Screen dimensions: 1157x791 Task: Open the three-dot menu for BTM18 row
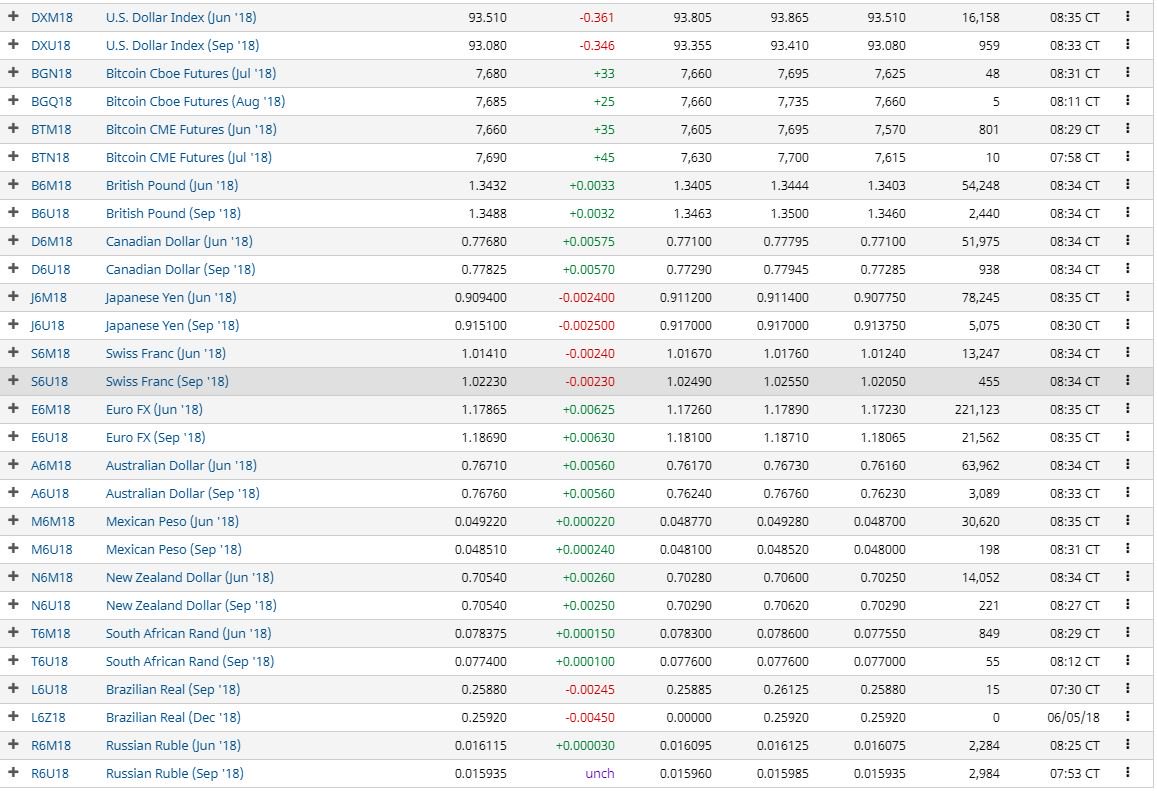1127,128
